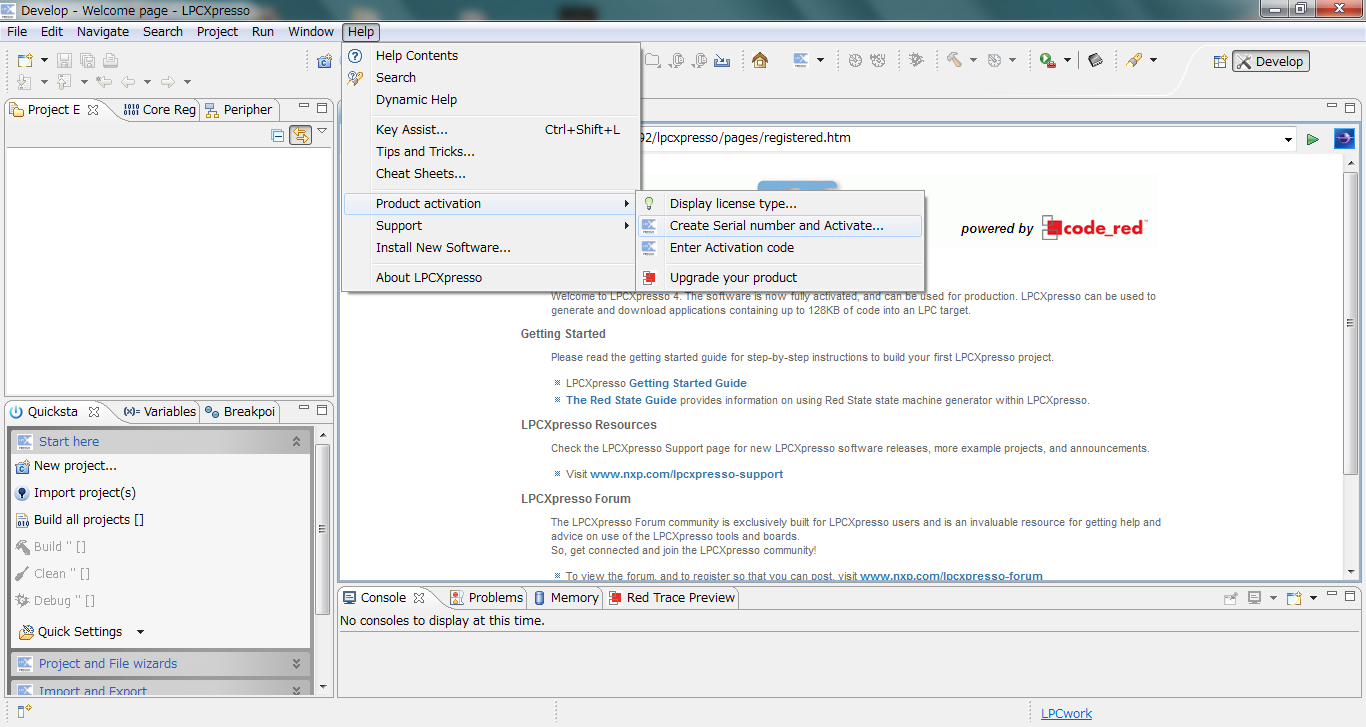This screenshot has width=1366, height=727.
Task: Switch to the Problems tab
Action: coord(486,598)
